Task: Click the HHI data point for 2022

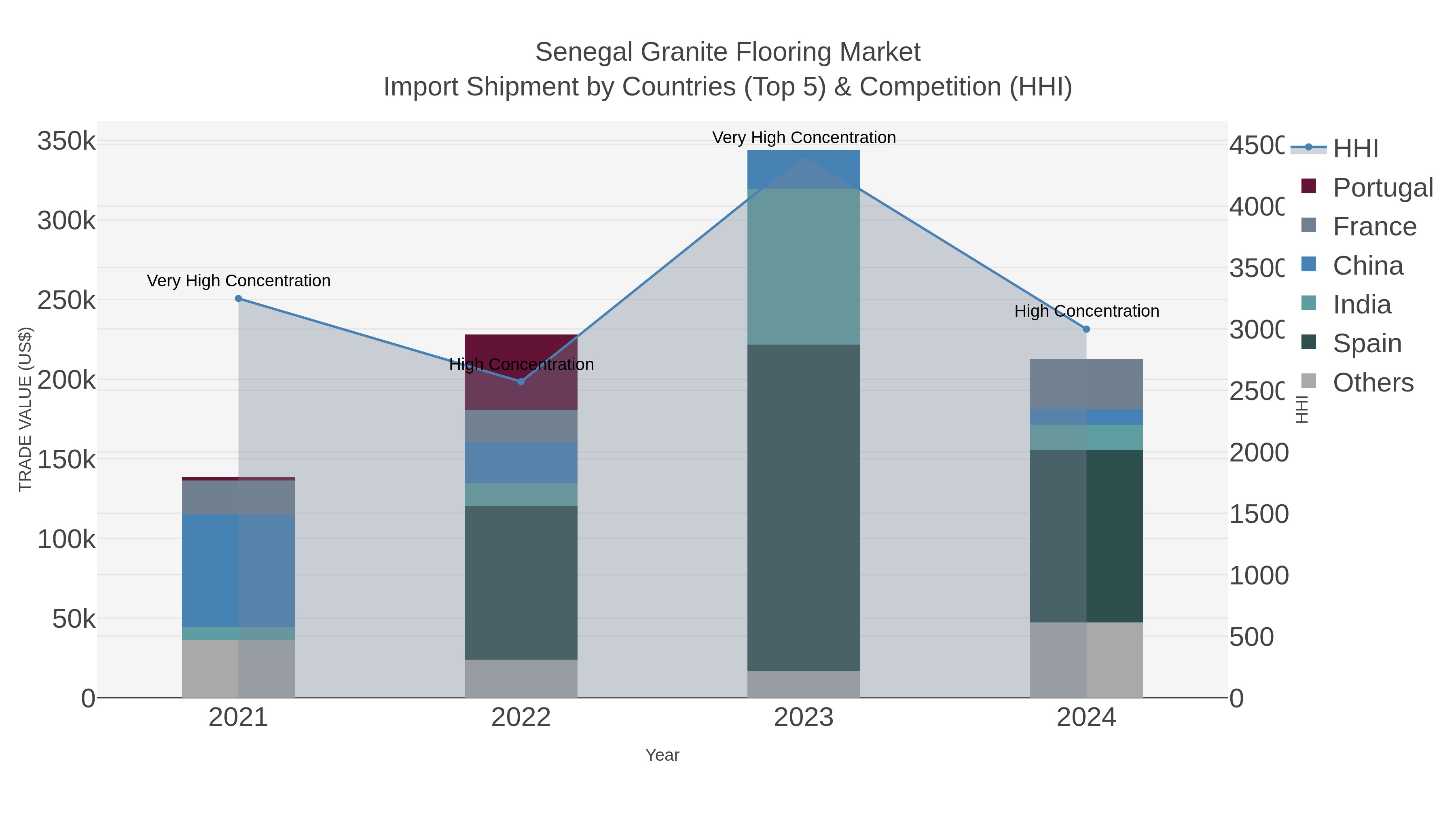Action: pyautogui.click(x=521, y=381)
